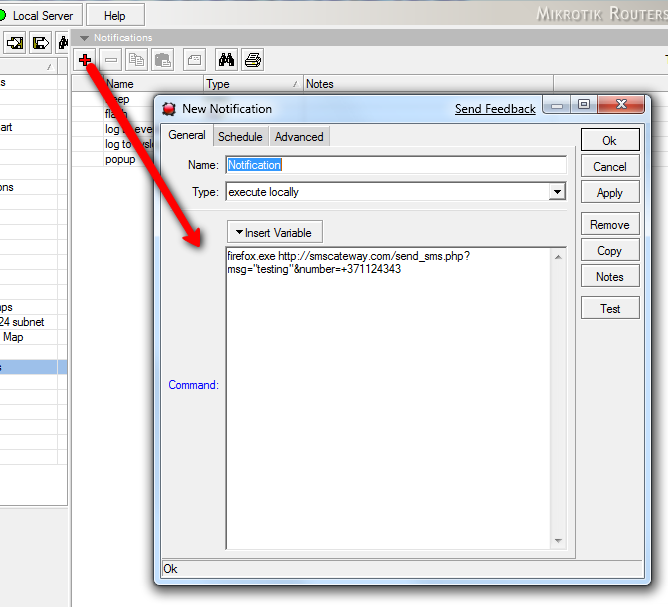668x607 pixels.
Task: Click the Cancel button
Action: (610, 167)
